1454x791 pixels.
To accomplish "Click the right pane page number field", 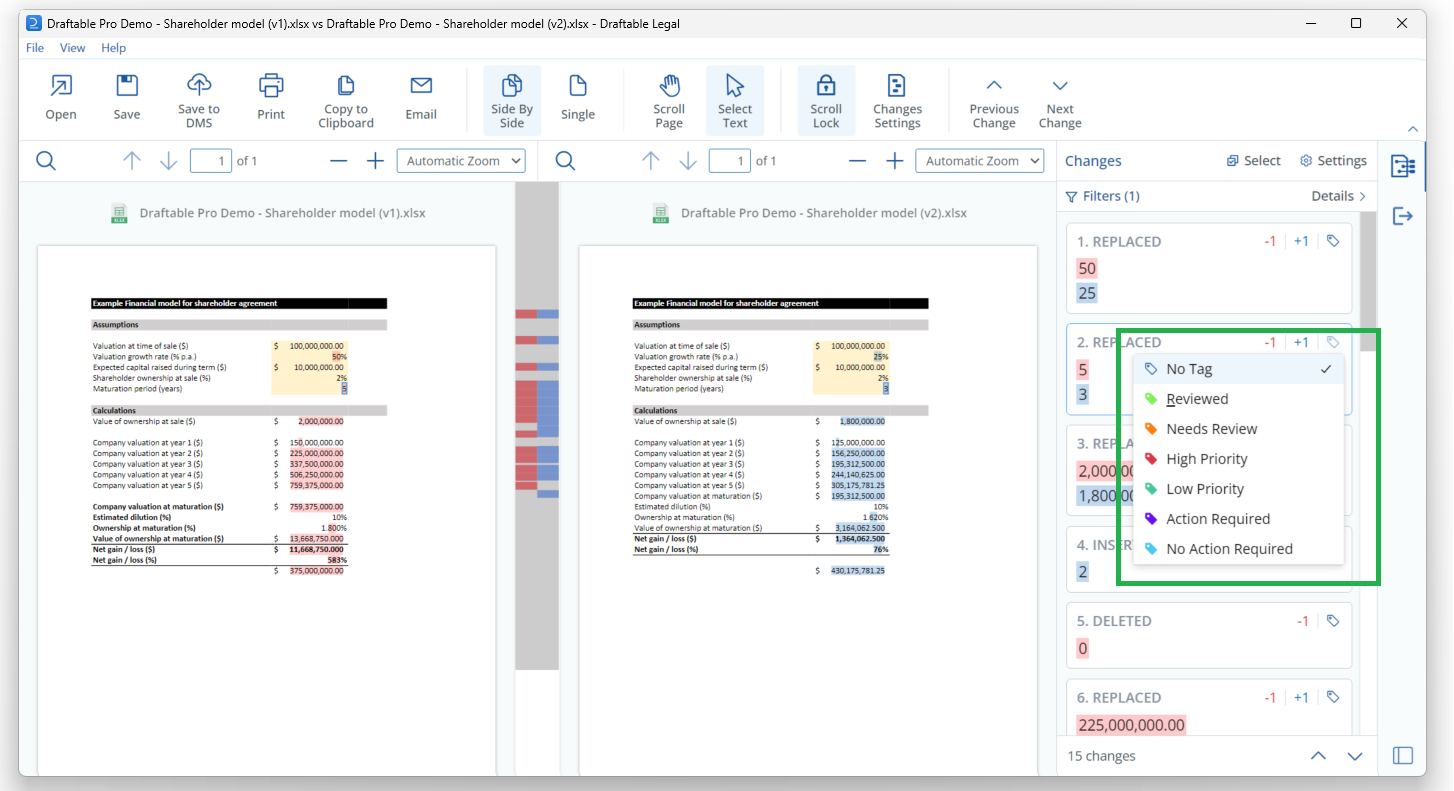I will [x=730, y=161].
